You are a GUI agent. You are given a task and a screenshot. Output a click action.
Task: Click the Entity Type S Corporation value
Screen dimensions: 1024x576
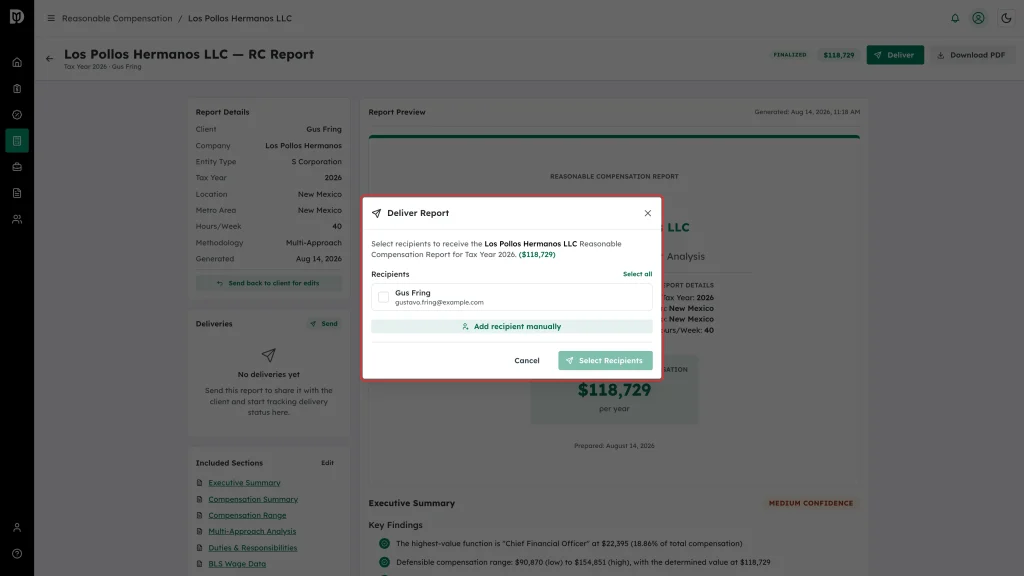(316, 162)
